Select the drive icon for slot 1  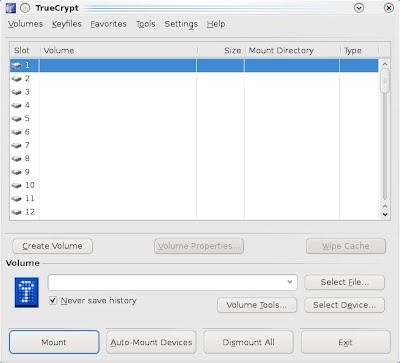(16, 66)
